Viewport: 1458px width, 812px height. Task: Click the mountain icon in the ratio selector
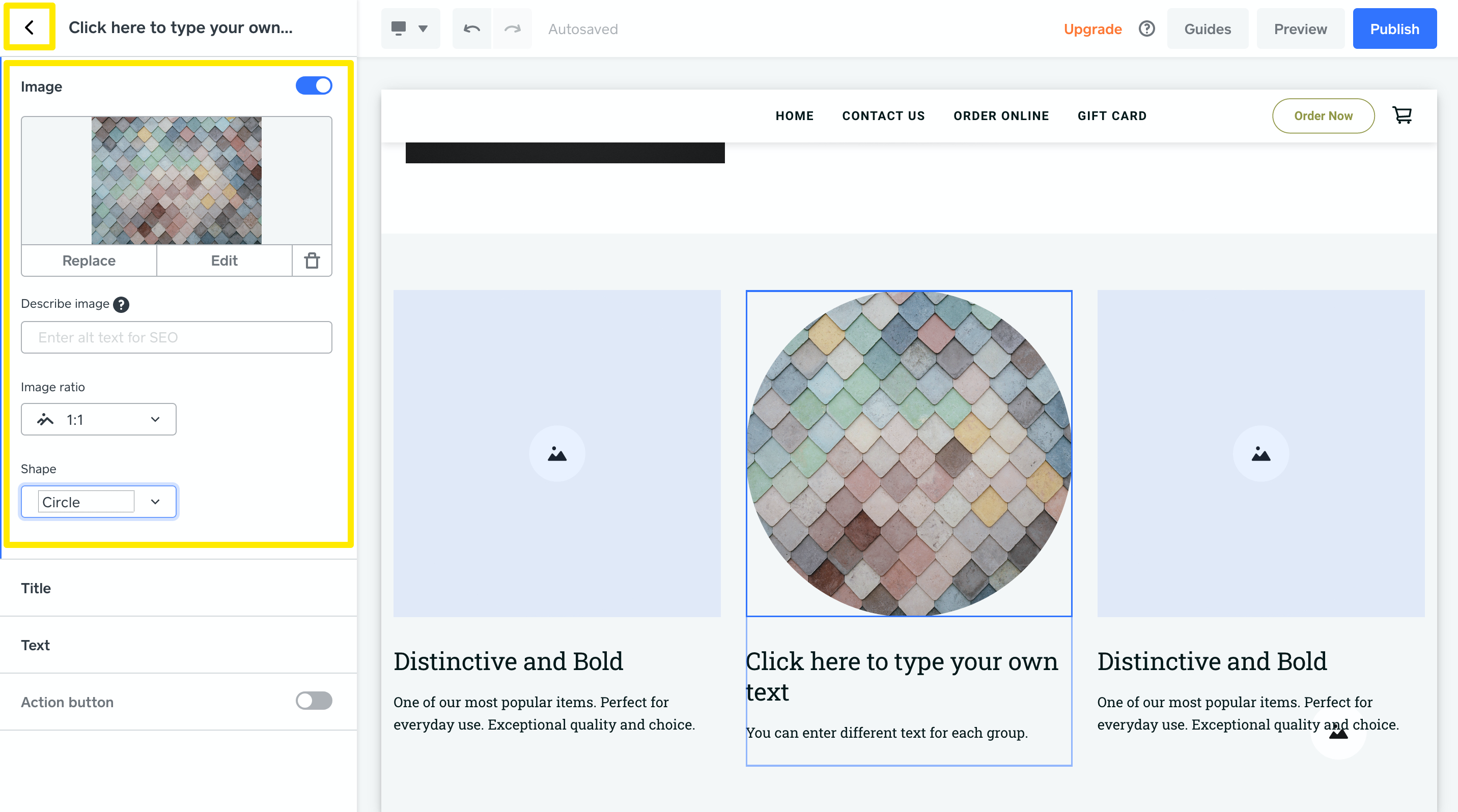pos(45,420)
